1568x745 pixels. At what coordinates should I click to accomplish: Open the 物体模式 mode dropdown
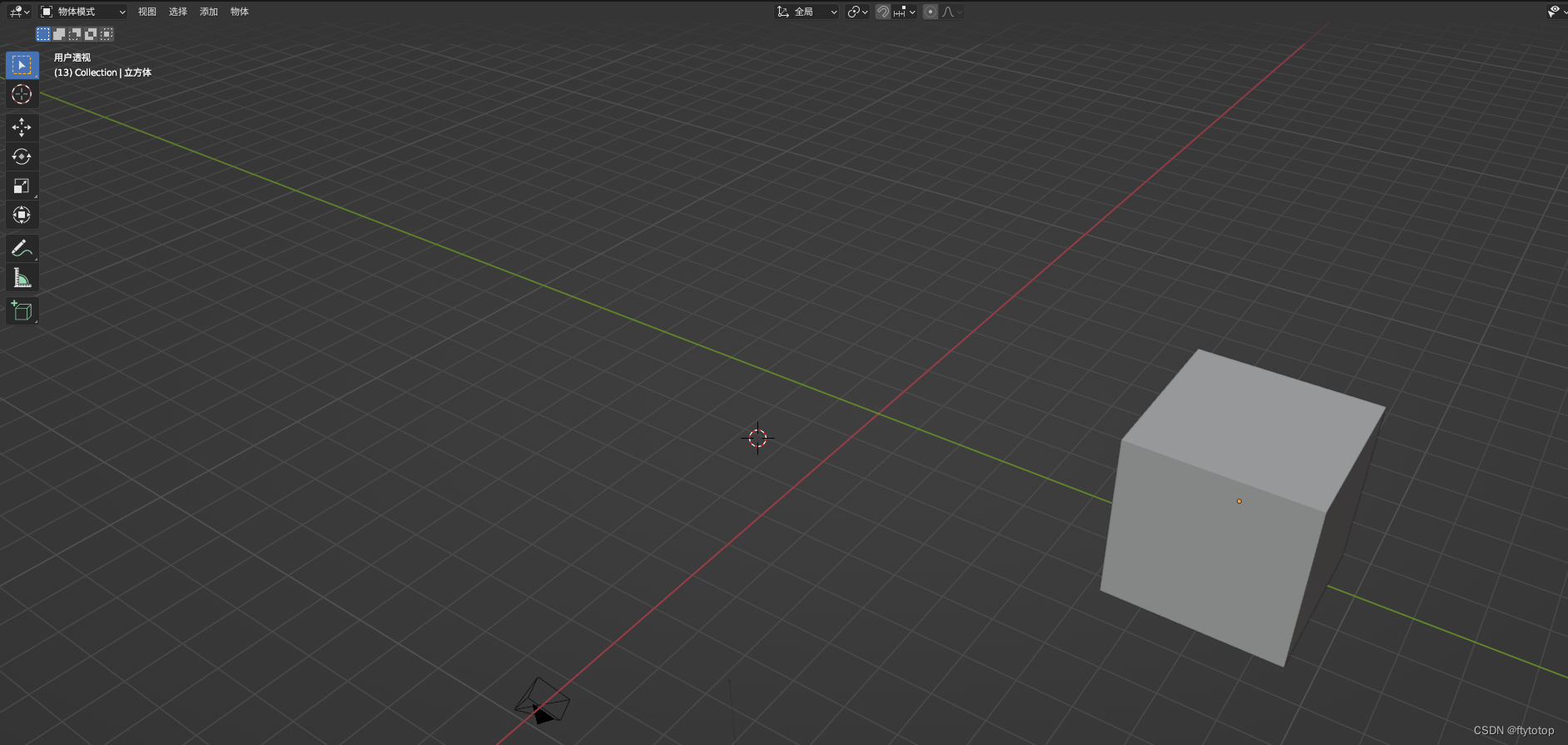83,12
